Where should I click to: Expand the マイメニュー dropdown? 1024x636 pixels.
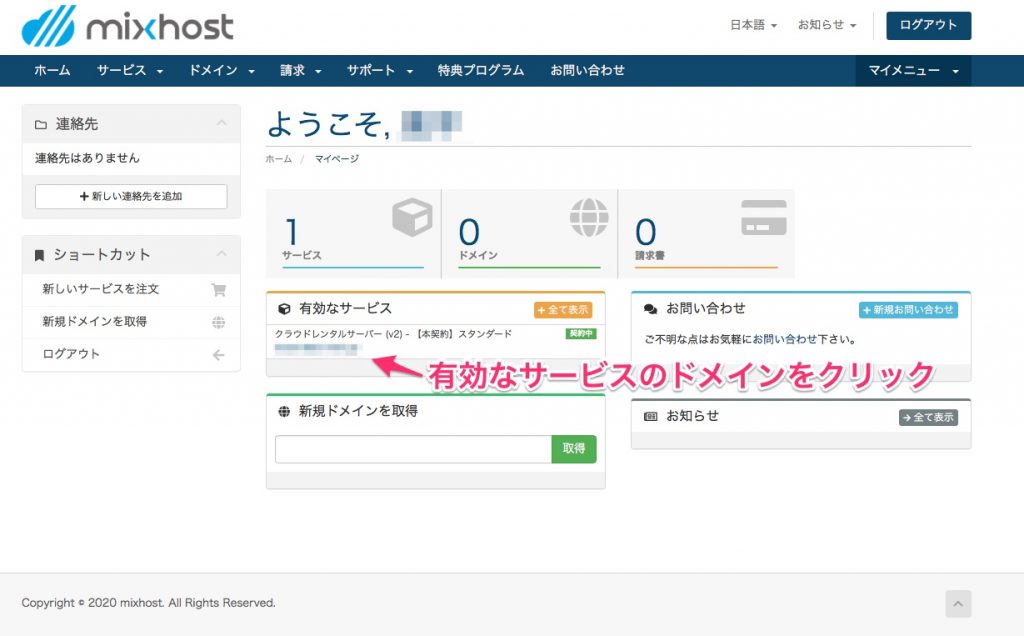913,71
